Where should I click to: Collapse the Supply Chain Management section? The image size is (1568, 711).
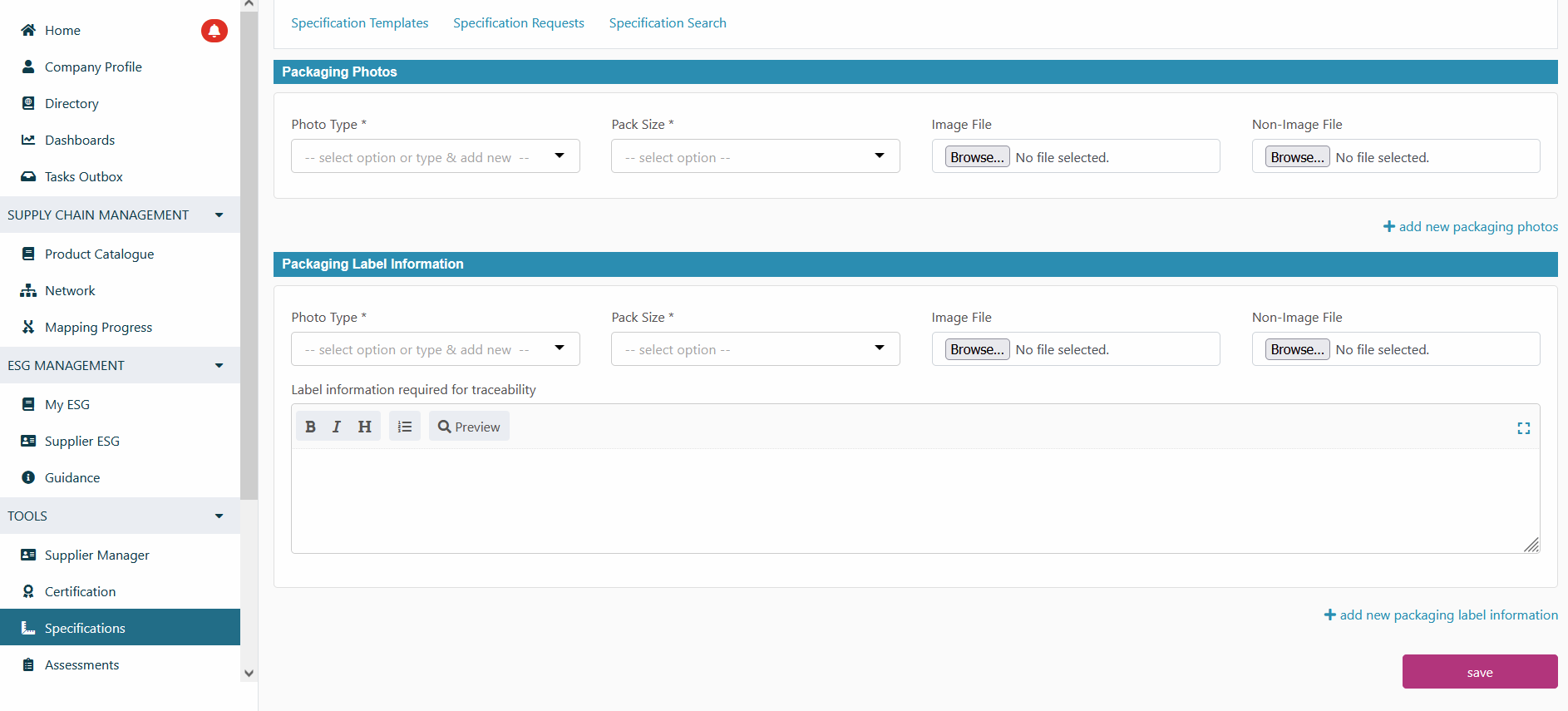pos(219,215)
